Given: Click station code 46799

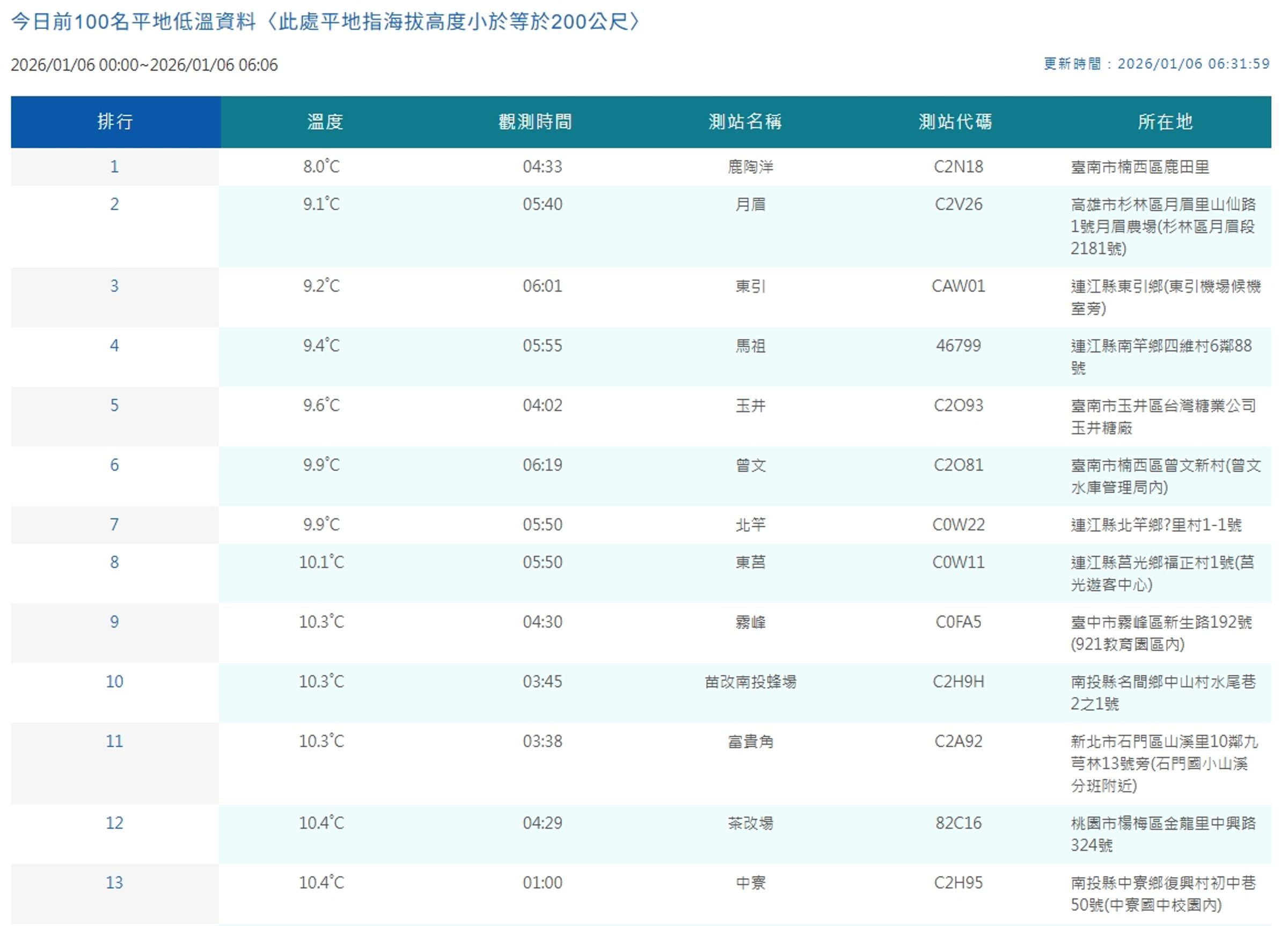Looking at the screenshot, I should tap(958, 345).
